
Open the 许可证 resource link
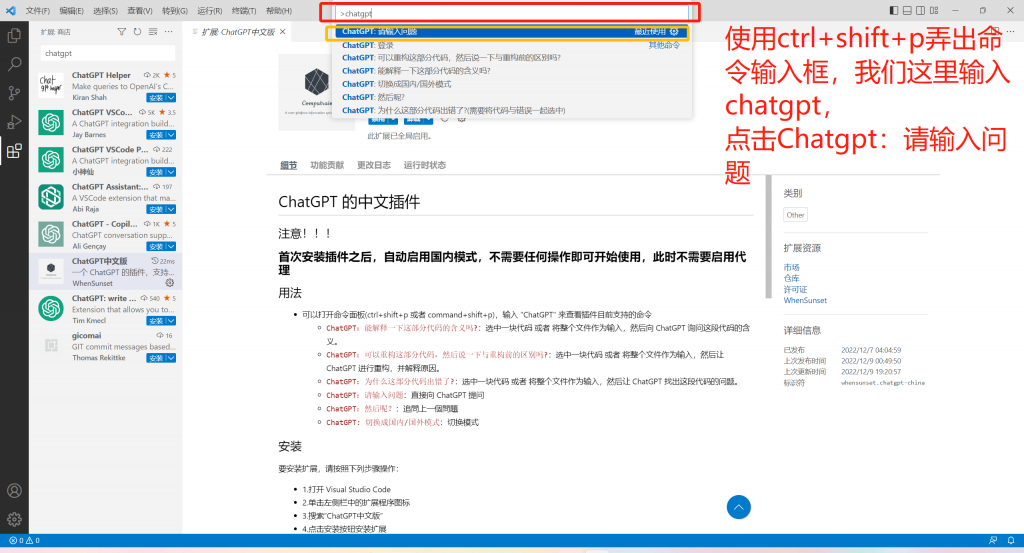795,289
